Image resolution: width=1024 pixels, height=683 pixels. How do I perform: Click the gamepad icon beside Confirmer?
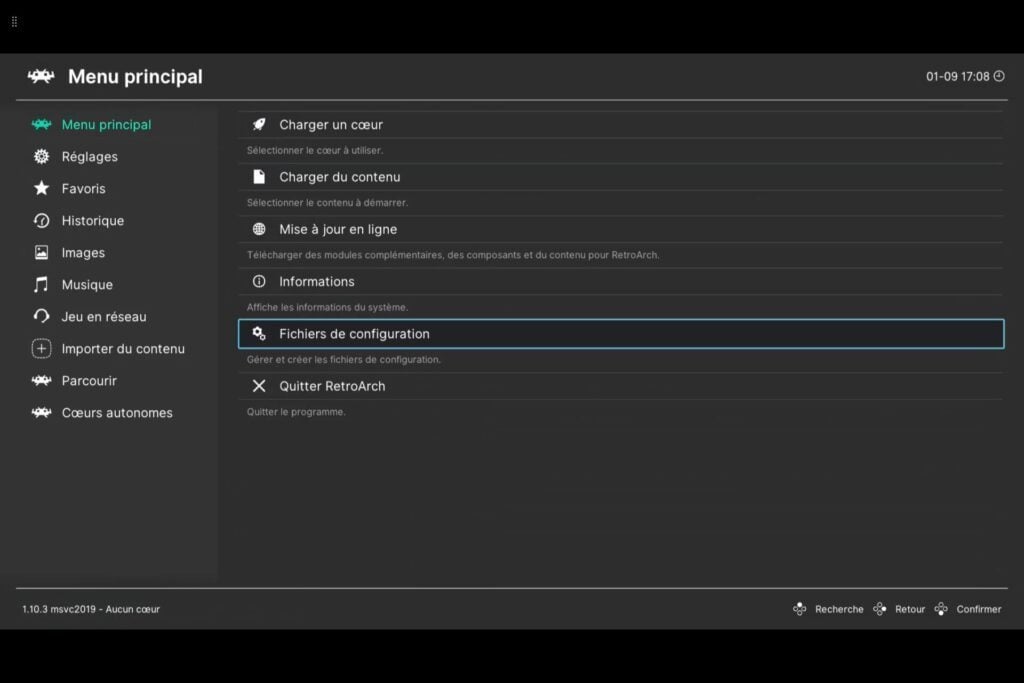click(941, 609)
